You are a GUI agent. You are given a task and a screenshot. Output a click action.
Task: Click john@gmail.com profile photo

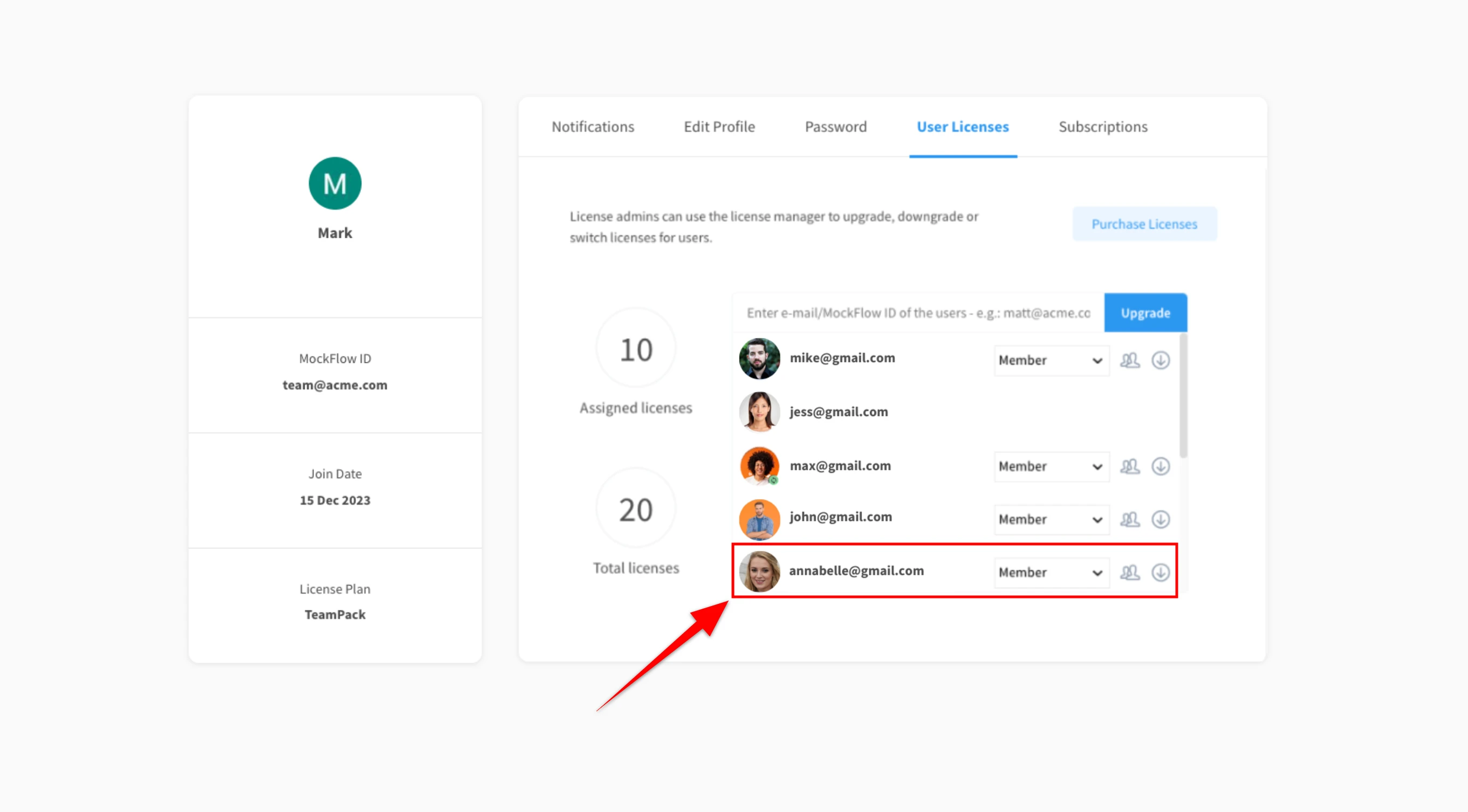pyautogui.click(x=759, y=519)
